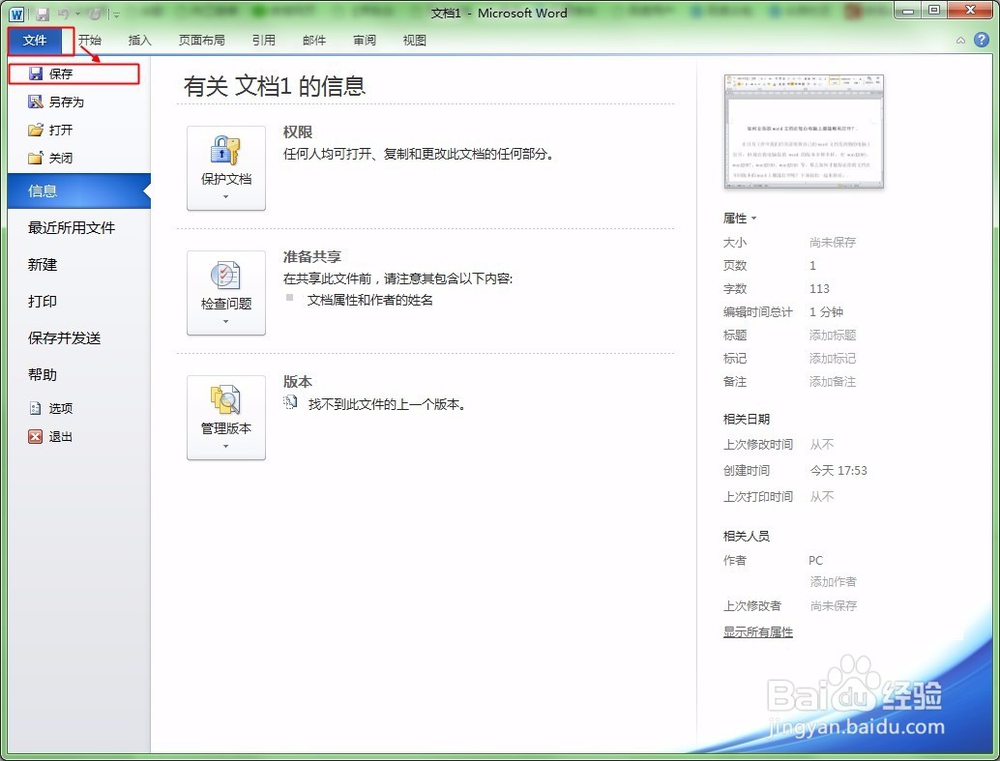The image size is (1000, 761).
Task: Switch to the 审阅 ribbon tab
Action: (364, 40)
